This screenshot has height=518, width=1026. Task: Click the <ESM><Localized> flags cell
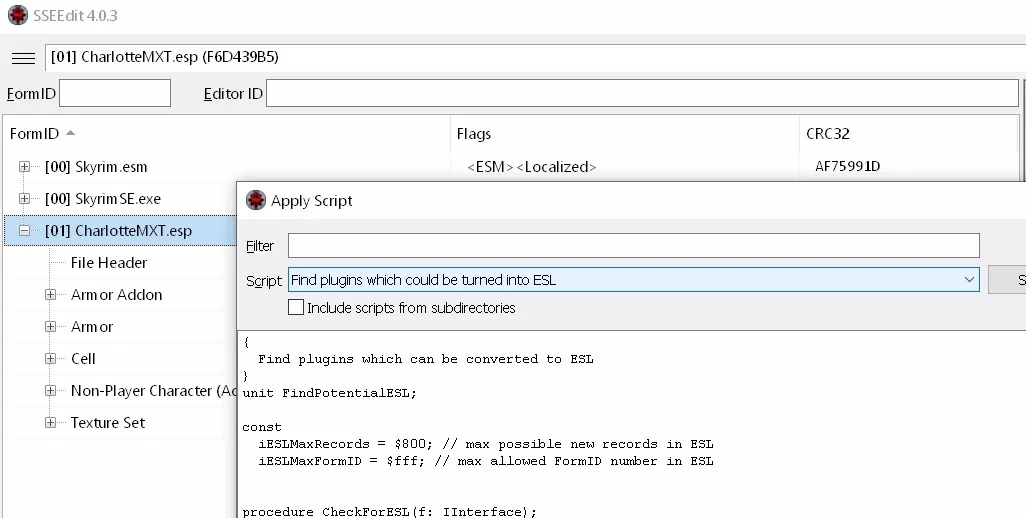[531, 167]
